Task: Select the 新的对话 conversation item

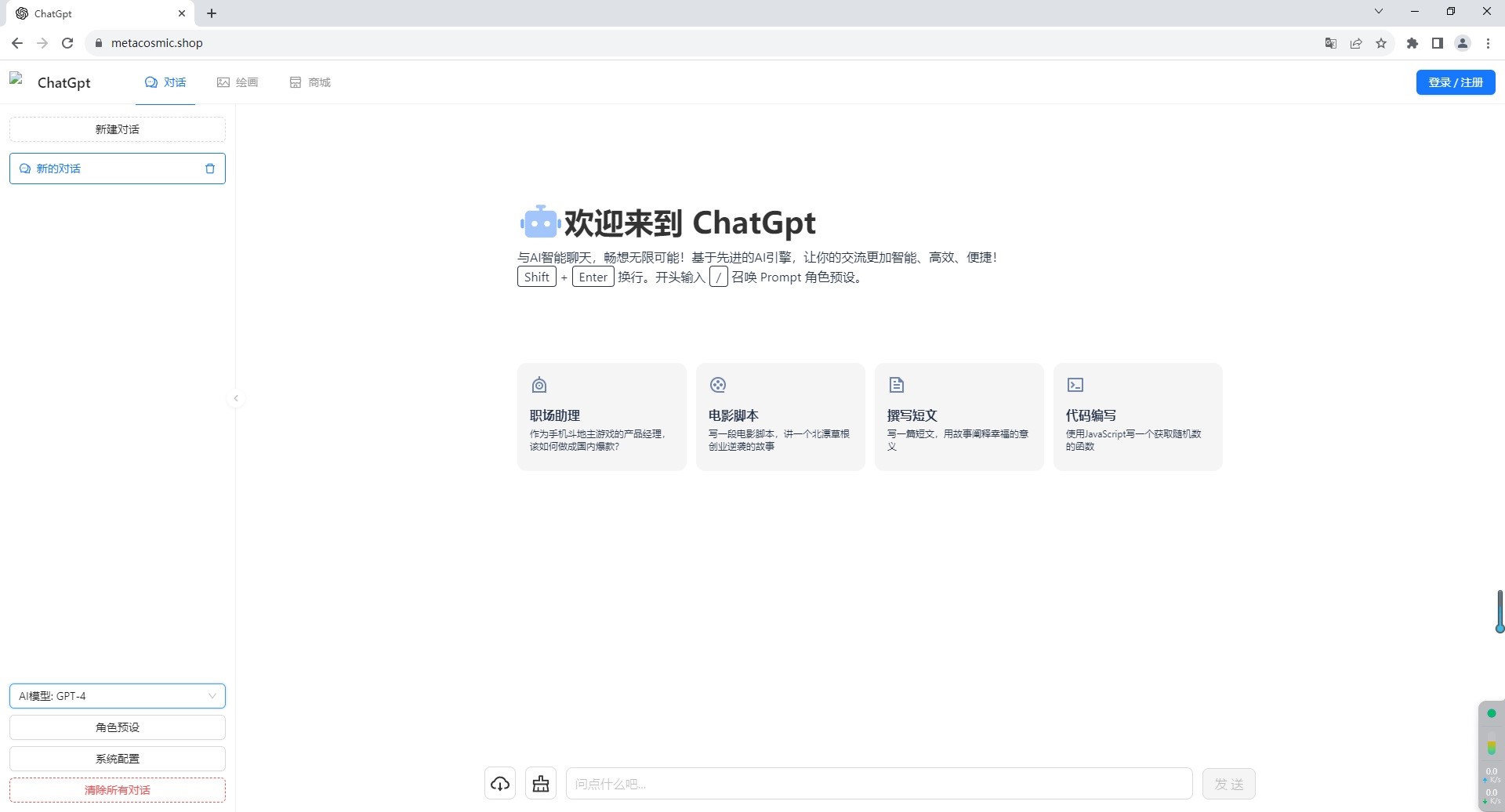Action: pos(118,169)
